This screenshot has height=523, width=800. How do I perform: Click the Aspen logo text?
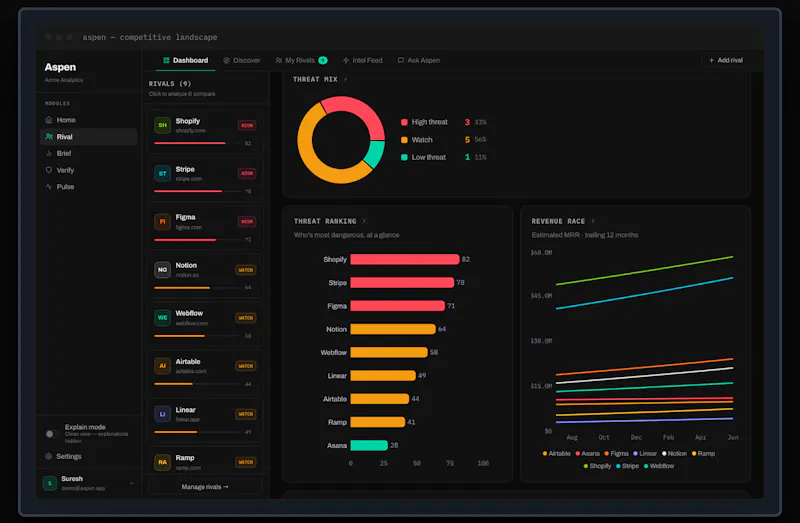coord(60,67)
